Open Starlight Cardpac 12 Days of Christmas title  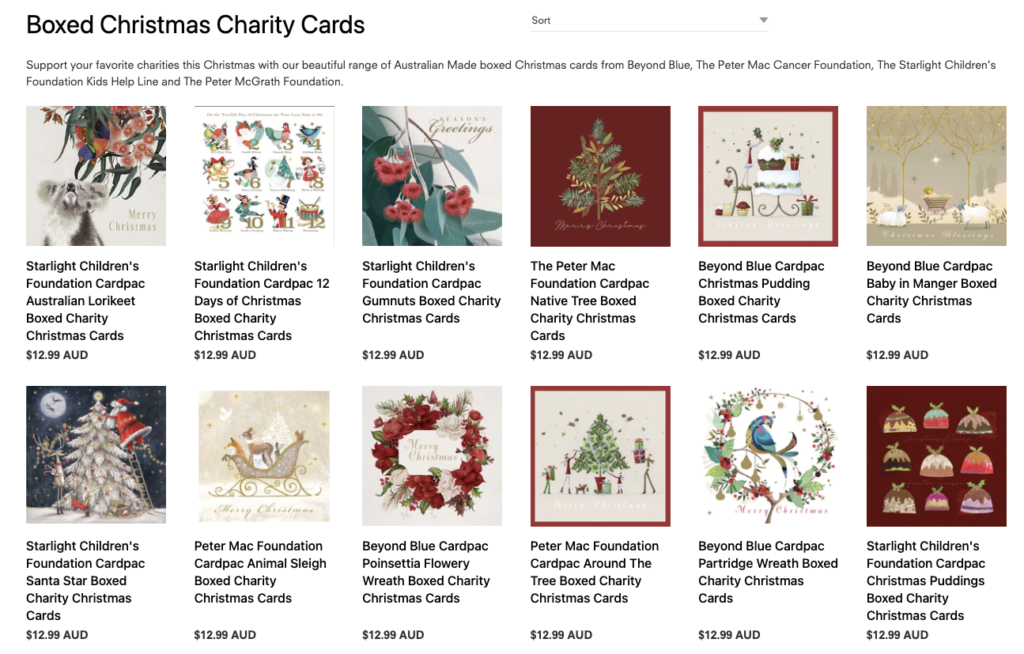(x=262, y=301)
